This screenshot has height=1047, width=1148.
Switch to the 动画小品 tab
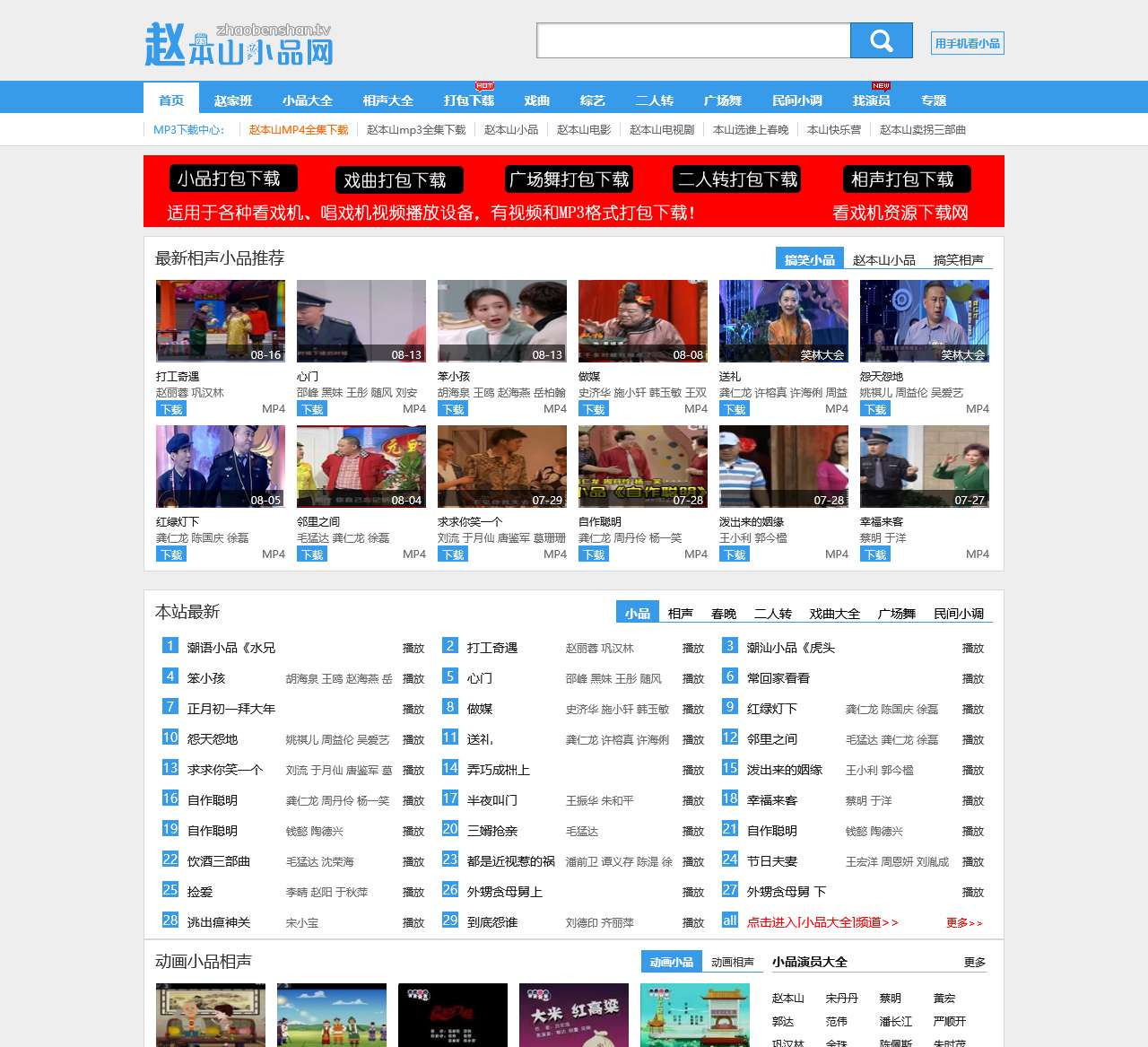pyautogui.click(x=672, y=962)
